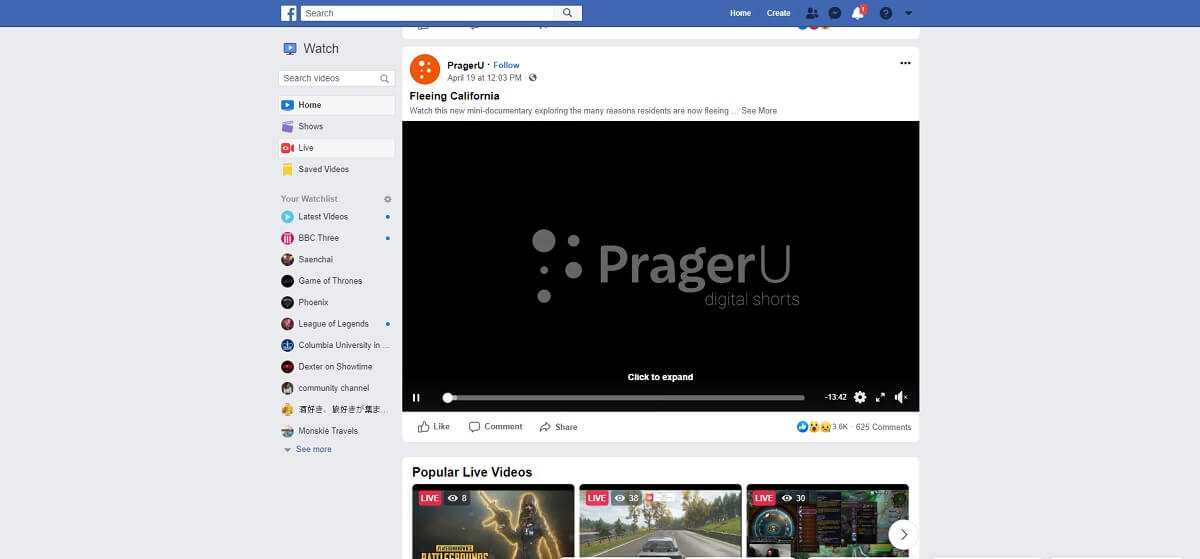
Task: Click the April 19 timestamp link
Action: tap(485, 78)
